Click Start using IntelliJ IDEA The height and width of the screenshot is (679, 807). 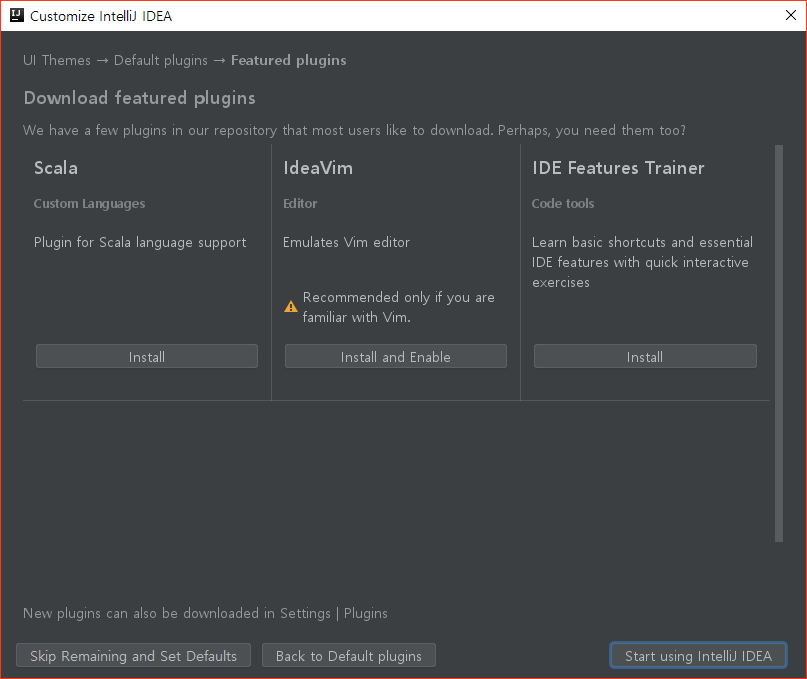[x=698, y=655]
